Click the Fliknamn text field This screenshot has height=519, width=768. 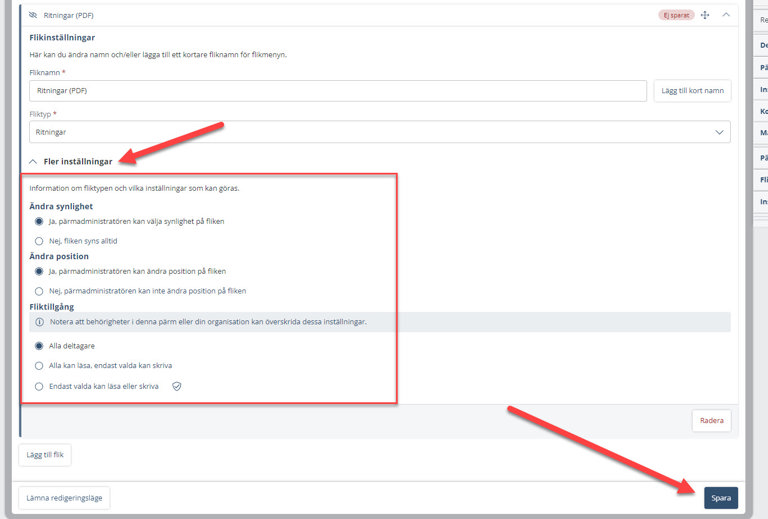[338, 91]
